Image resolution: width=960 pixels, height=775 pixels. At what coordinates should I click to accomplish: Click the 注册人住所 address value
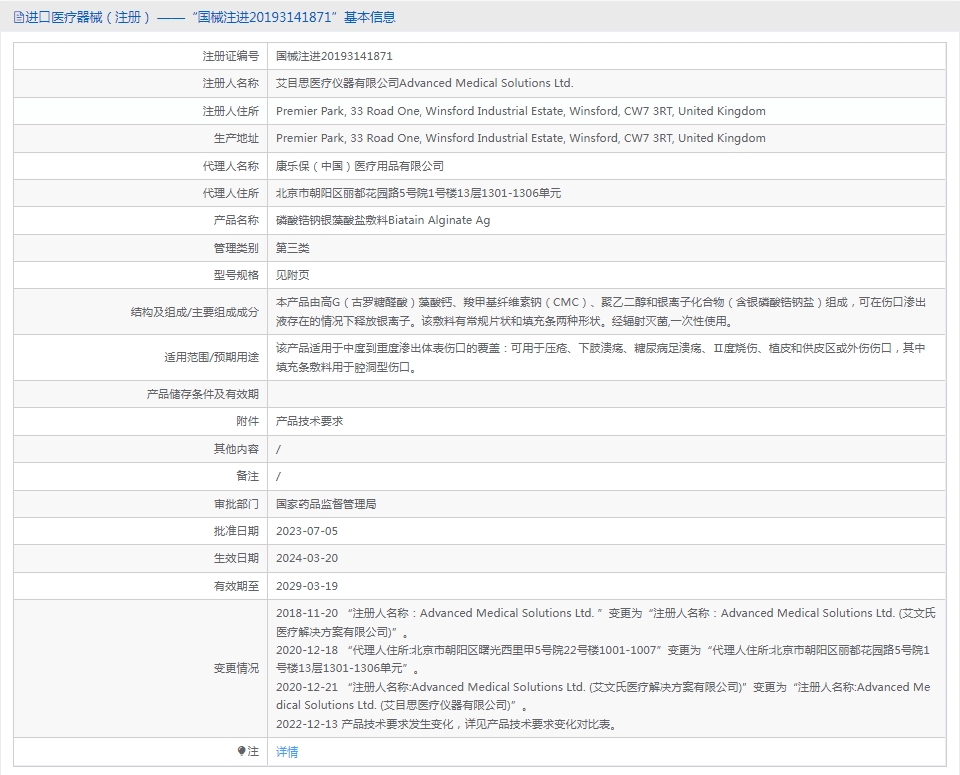[520, 111]
